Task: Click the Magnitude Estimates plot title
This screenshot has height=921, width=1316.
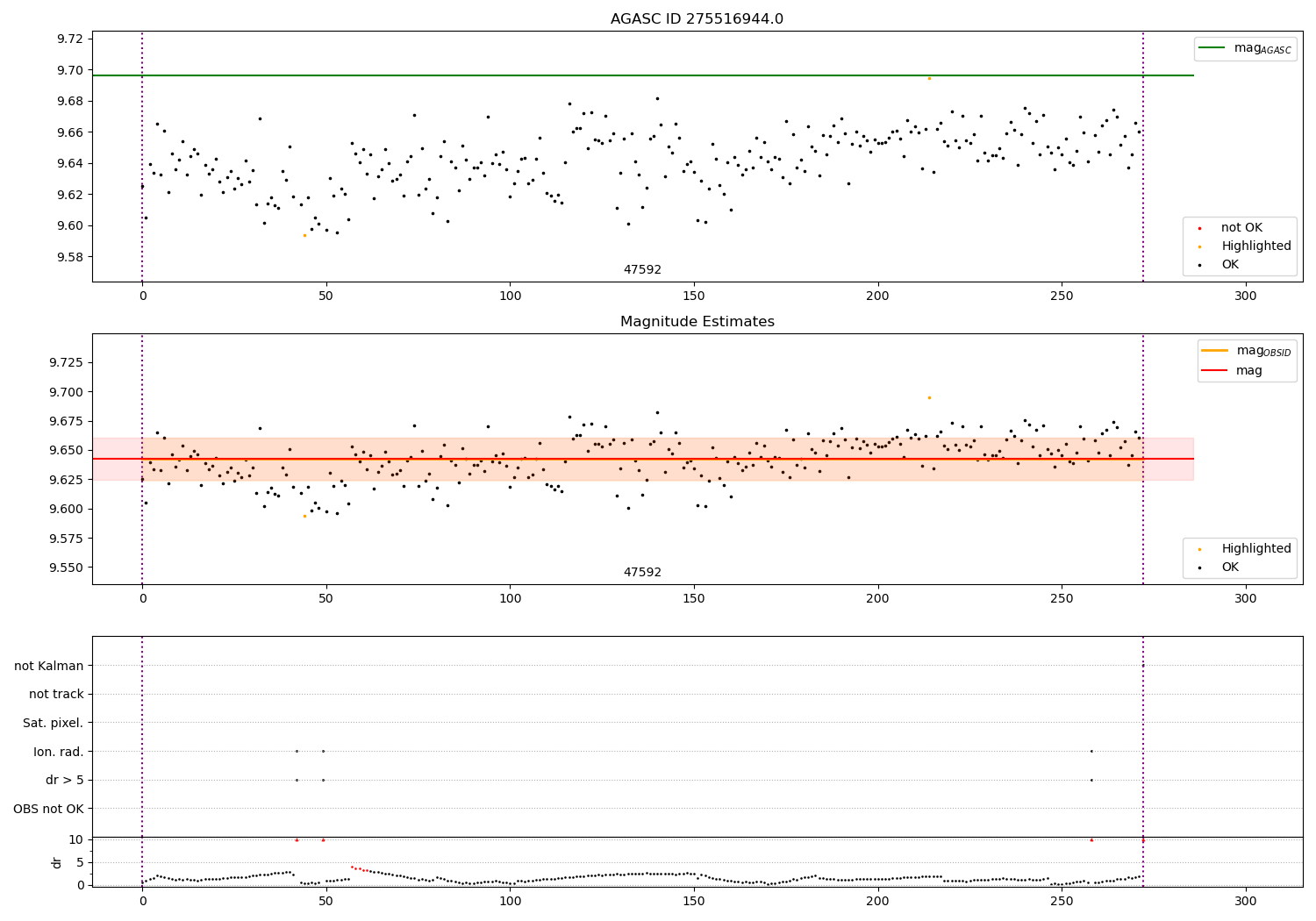Action: [697, 322]
